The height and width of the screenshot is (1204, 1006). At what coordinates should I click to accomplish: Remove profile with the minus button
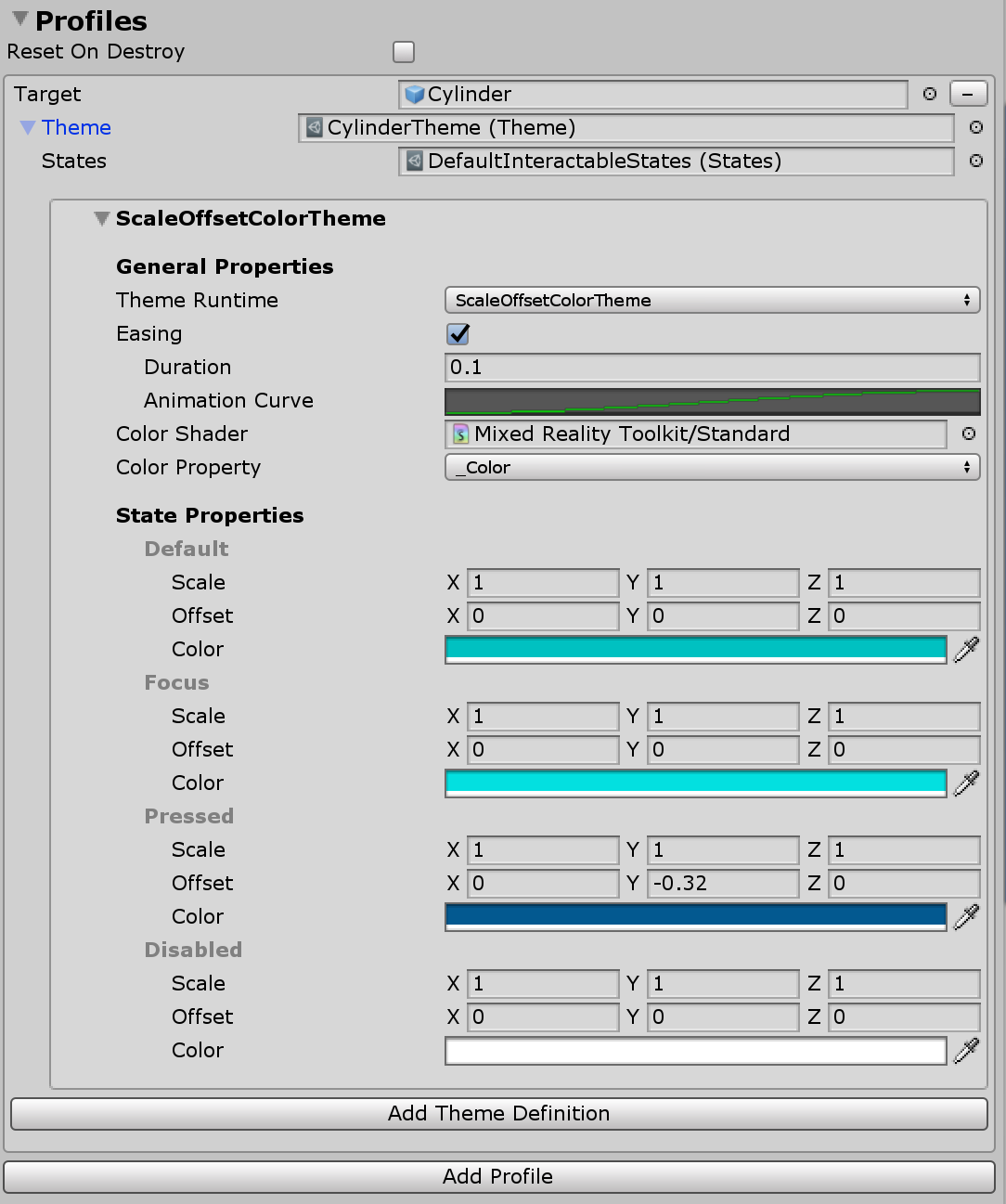(968, 94)
